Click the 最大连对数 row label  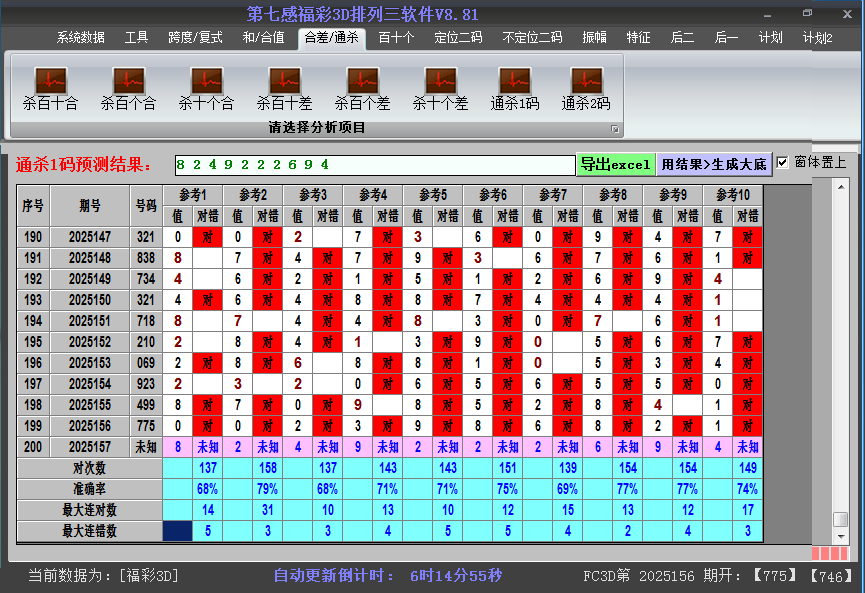(89, 510)
